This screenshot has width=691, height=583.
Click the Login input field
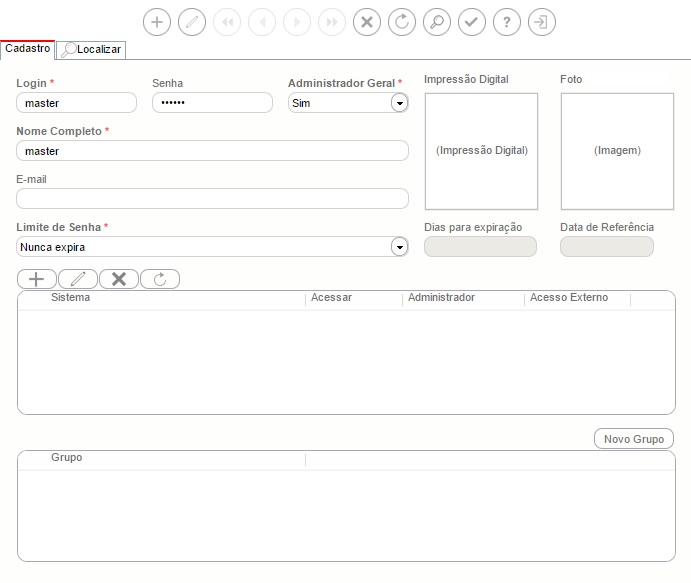click(77, 103)
